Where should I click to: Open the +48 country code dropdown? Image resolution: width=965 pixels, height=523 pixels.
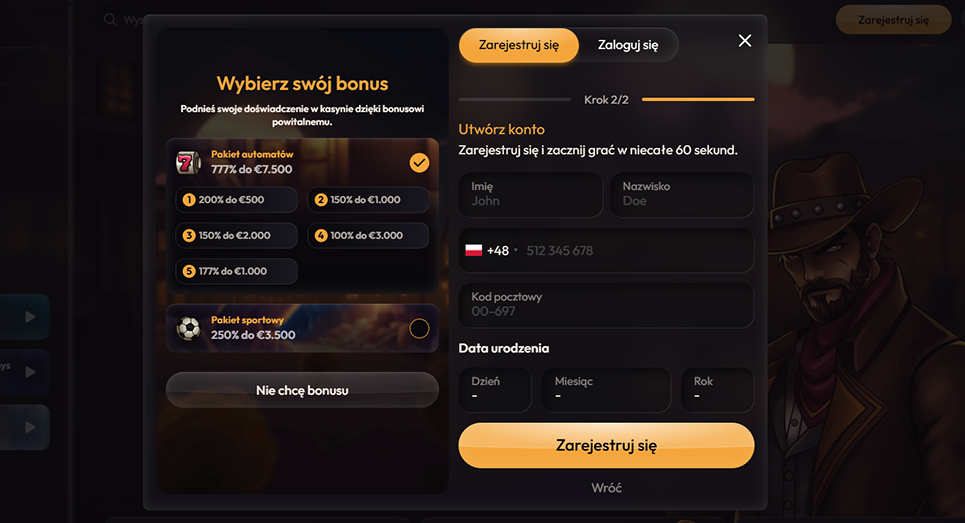point(502,250)
